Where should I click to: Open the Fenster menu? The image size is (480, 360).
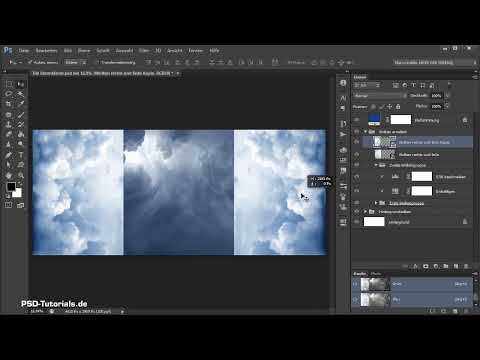[x=196, y=51]
